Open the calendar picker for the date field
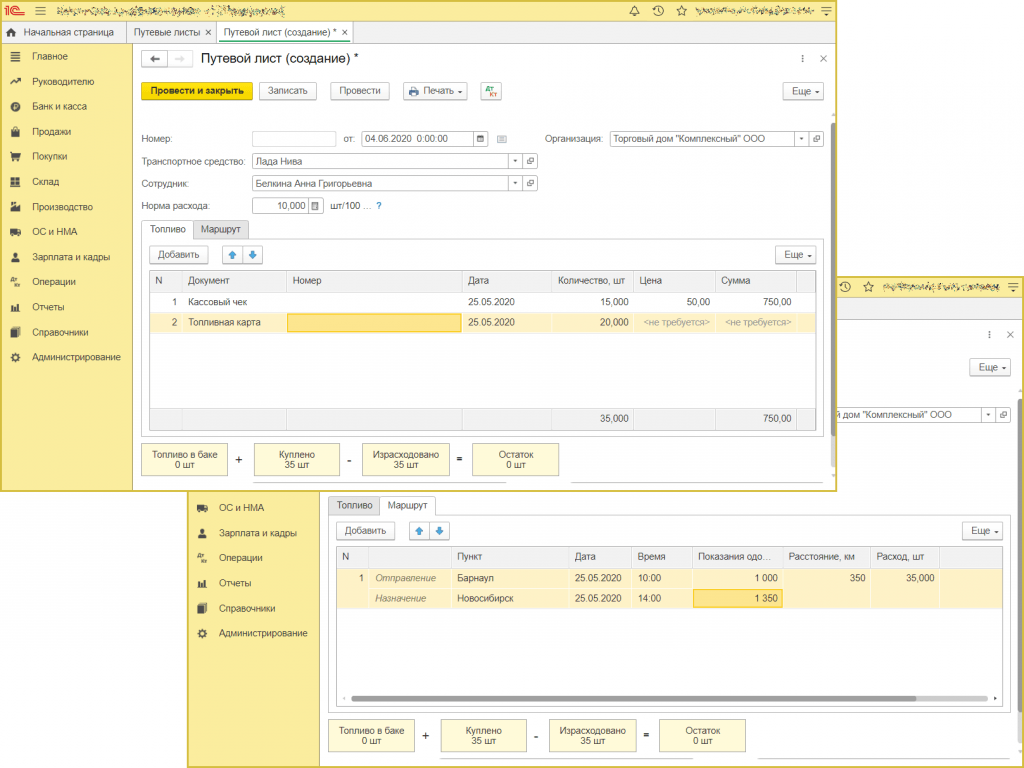This screenshot has height=768, width=1024. [481, 139]
